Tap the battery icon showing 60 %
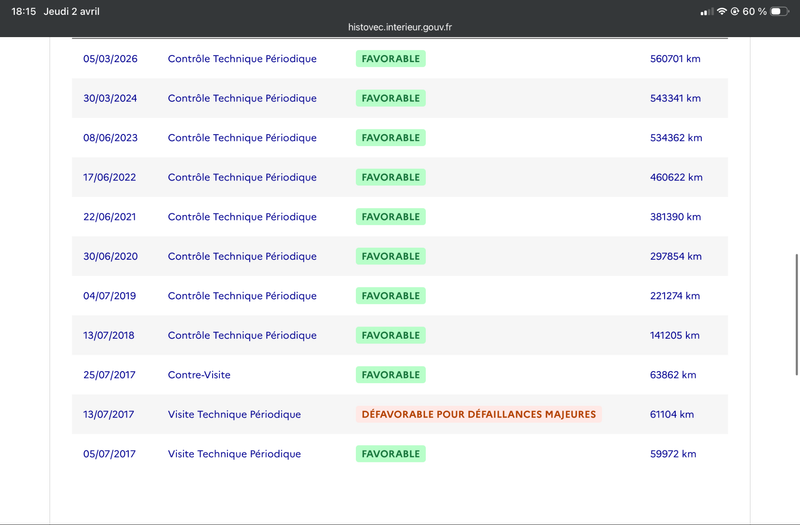This screenshot has height=525, width=800. [x=781, y=11]
